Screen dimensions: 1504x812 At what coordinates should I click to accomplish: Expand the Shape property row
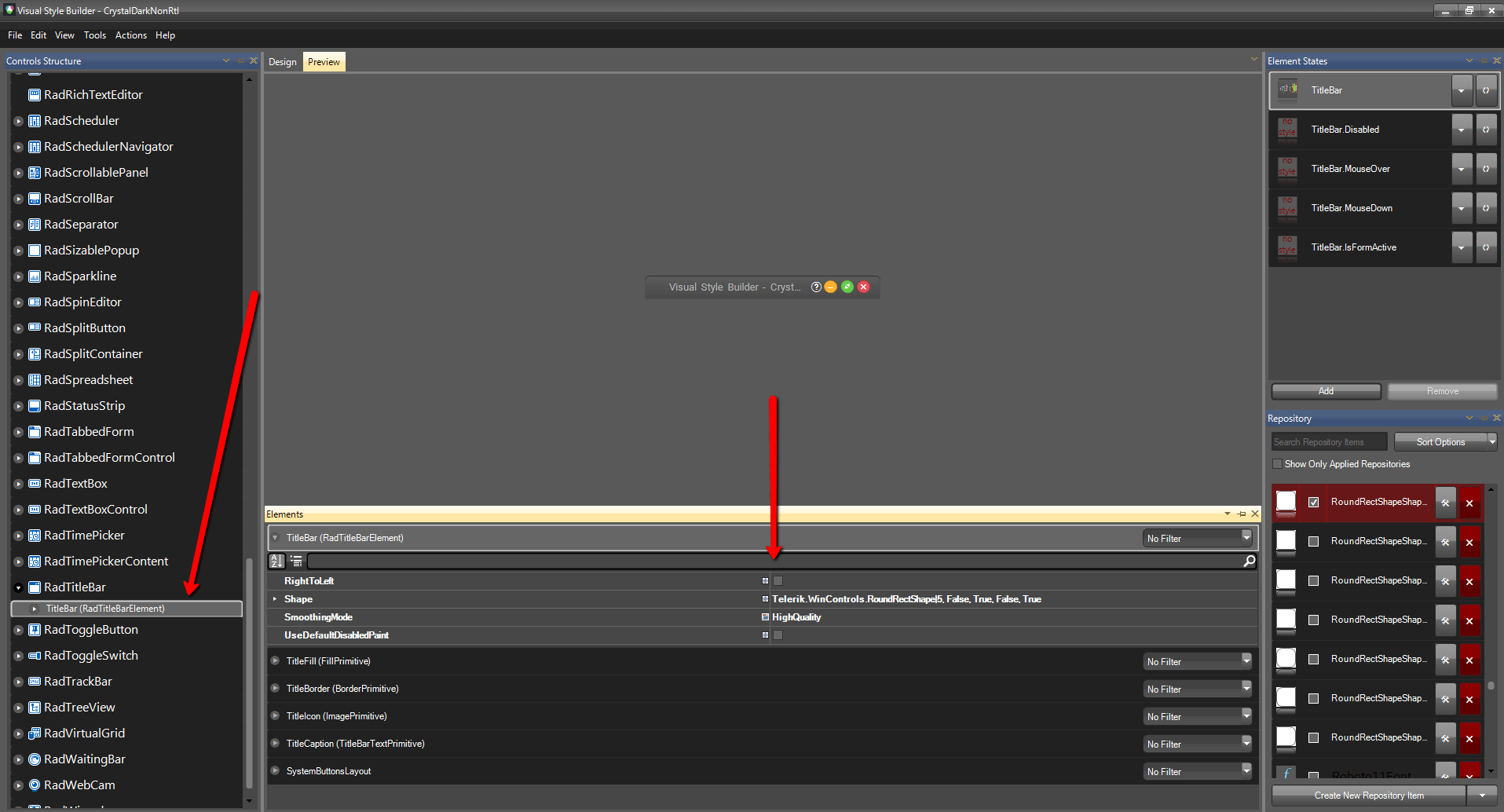pos(274,599)
